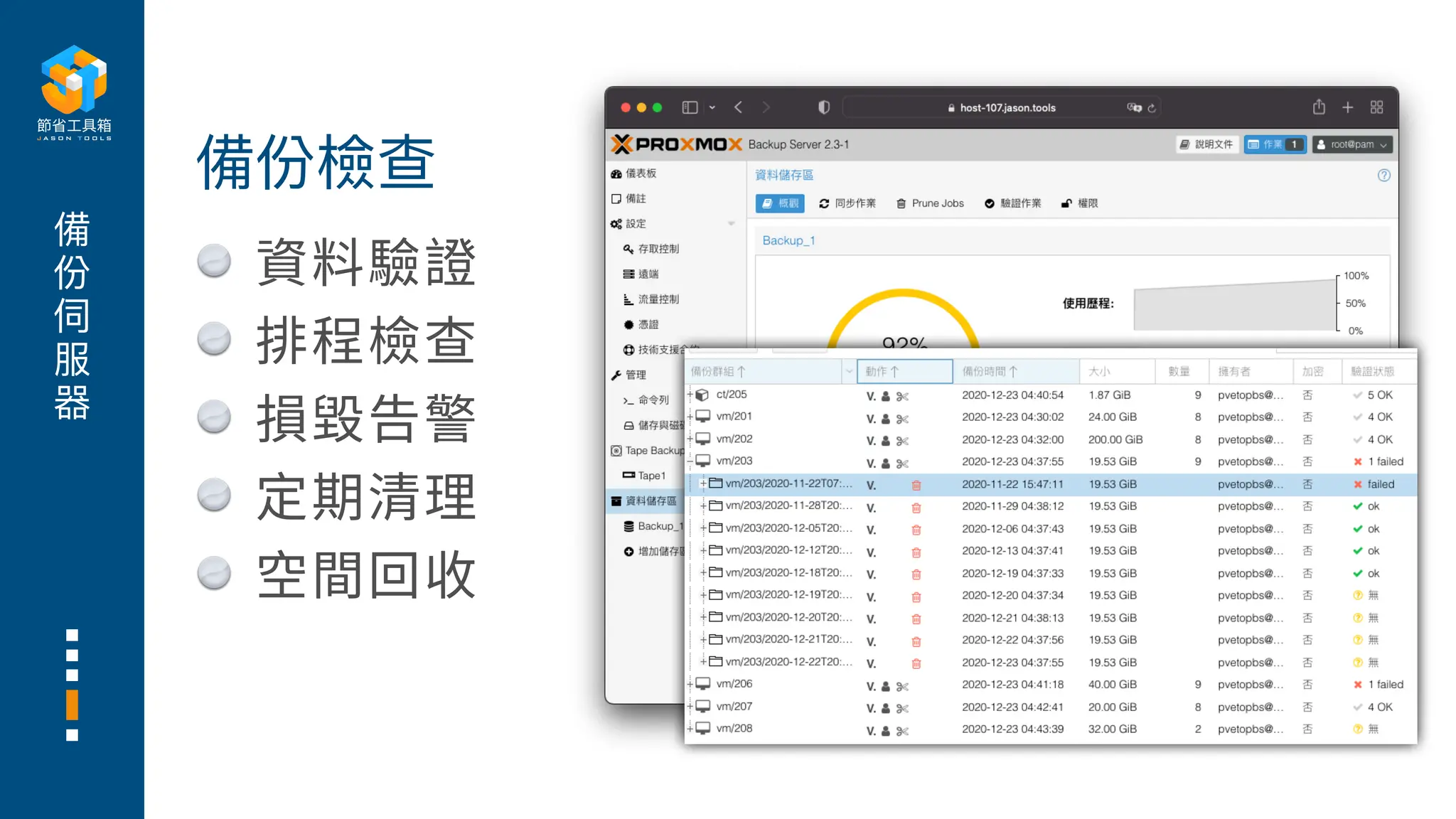Click the verify V. icon for vm/202
The image size is (1456, 819).
pyautogui.click(x=871, y=441)
